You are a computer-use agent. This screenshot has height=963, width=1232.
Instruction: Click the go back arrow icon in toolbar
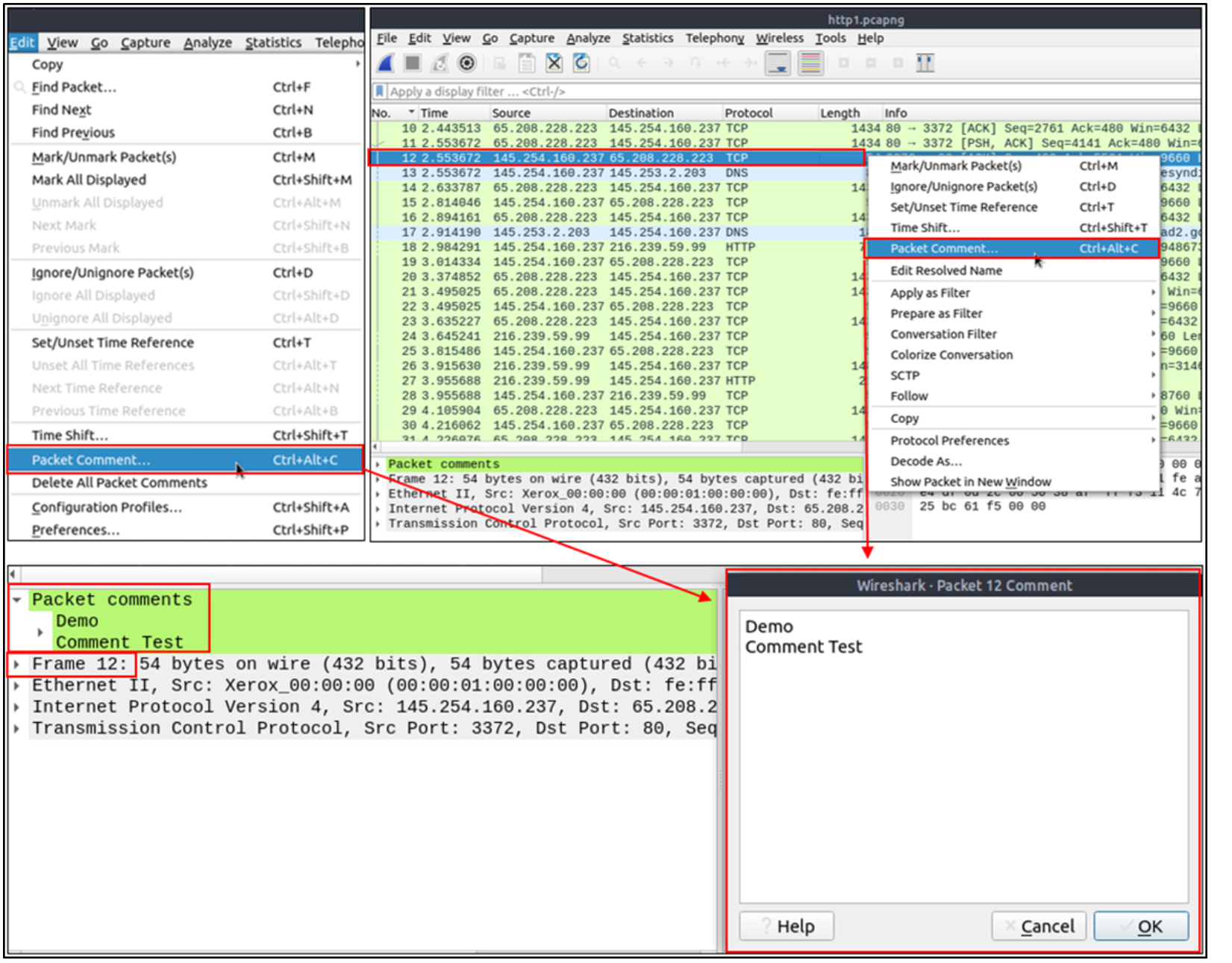(x=642, y=63)
